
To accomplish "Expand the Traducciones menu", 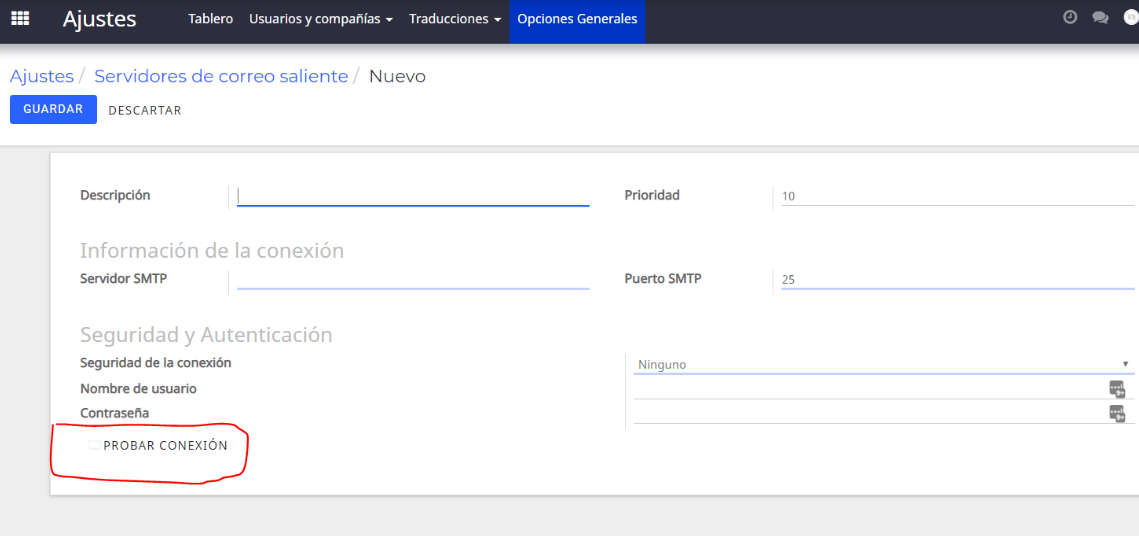I will [455, 20].
